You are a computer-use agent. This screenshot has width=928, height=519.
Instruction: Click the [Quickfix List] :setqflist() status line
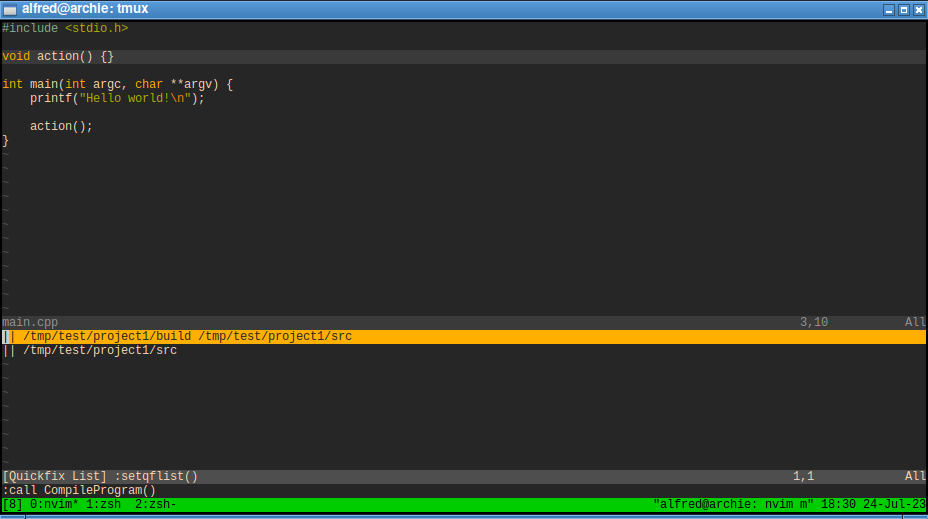pos(464,476)
